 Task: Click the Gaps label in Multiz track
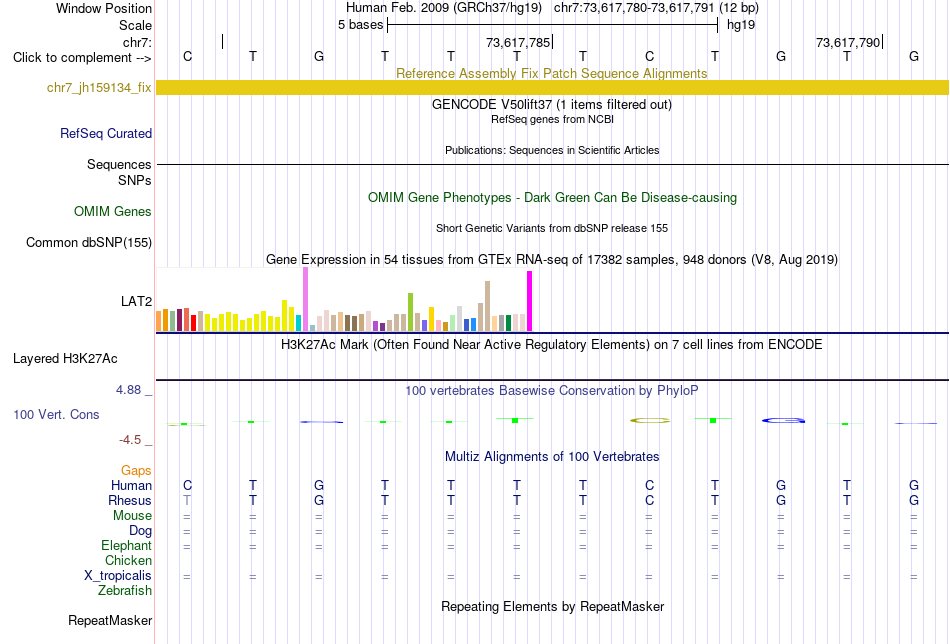[x=136, y=471]
